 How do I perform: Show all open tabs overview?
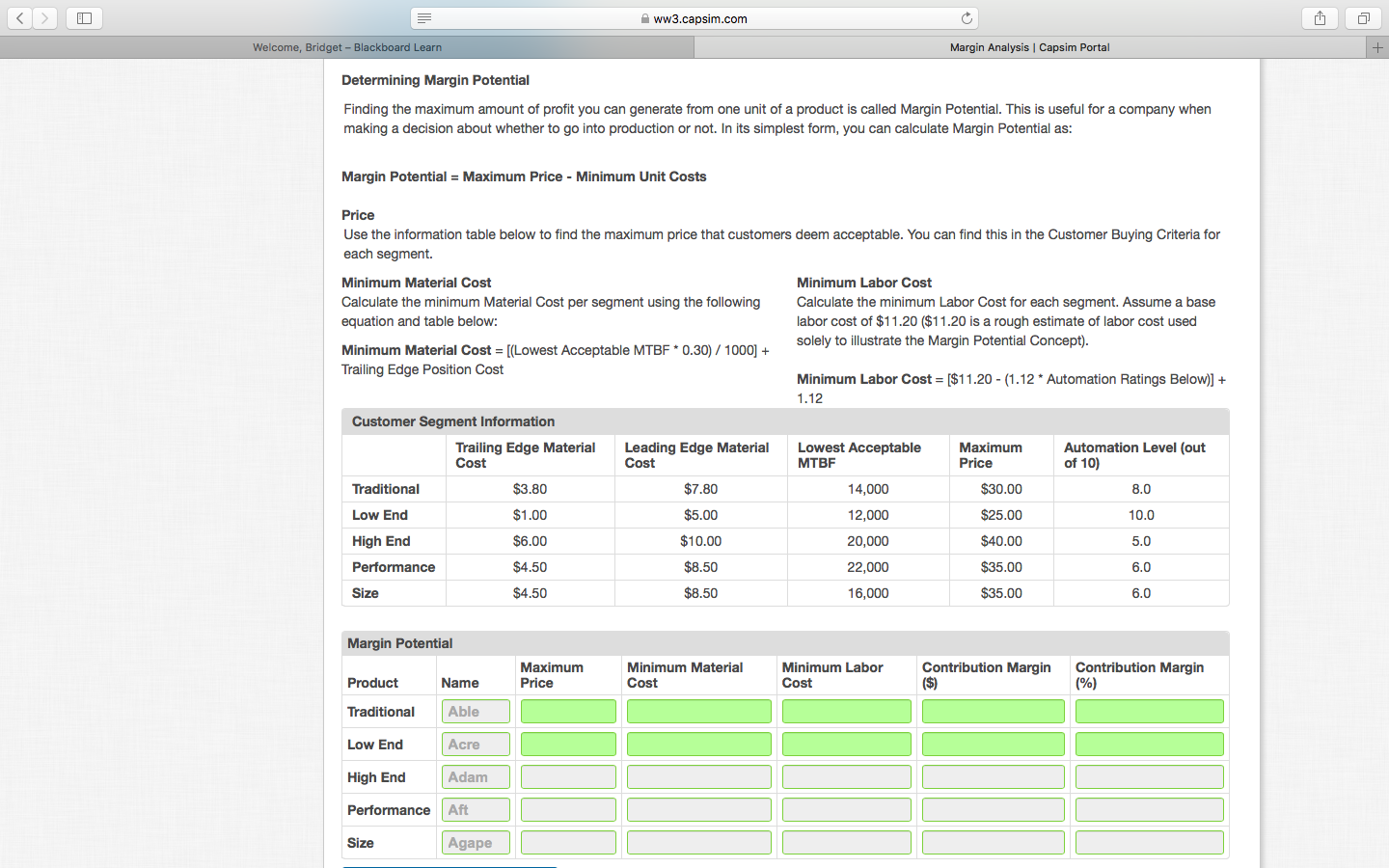pos(1361,17)
